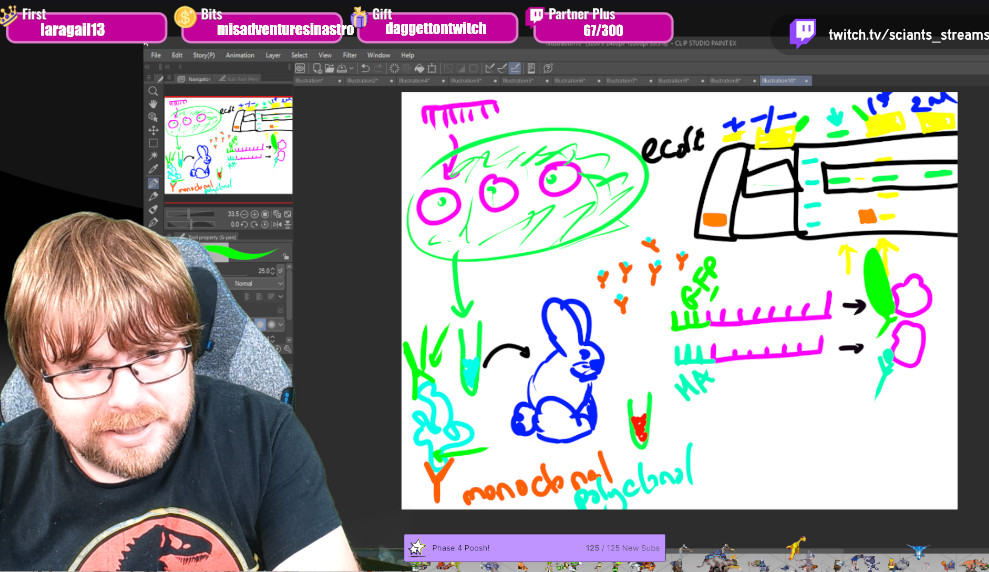The width and height of the screenshot is (989, 572).
Task: Toggle the highlighted Snap to Grid button
Action: coord(515,68)
